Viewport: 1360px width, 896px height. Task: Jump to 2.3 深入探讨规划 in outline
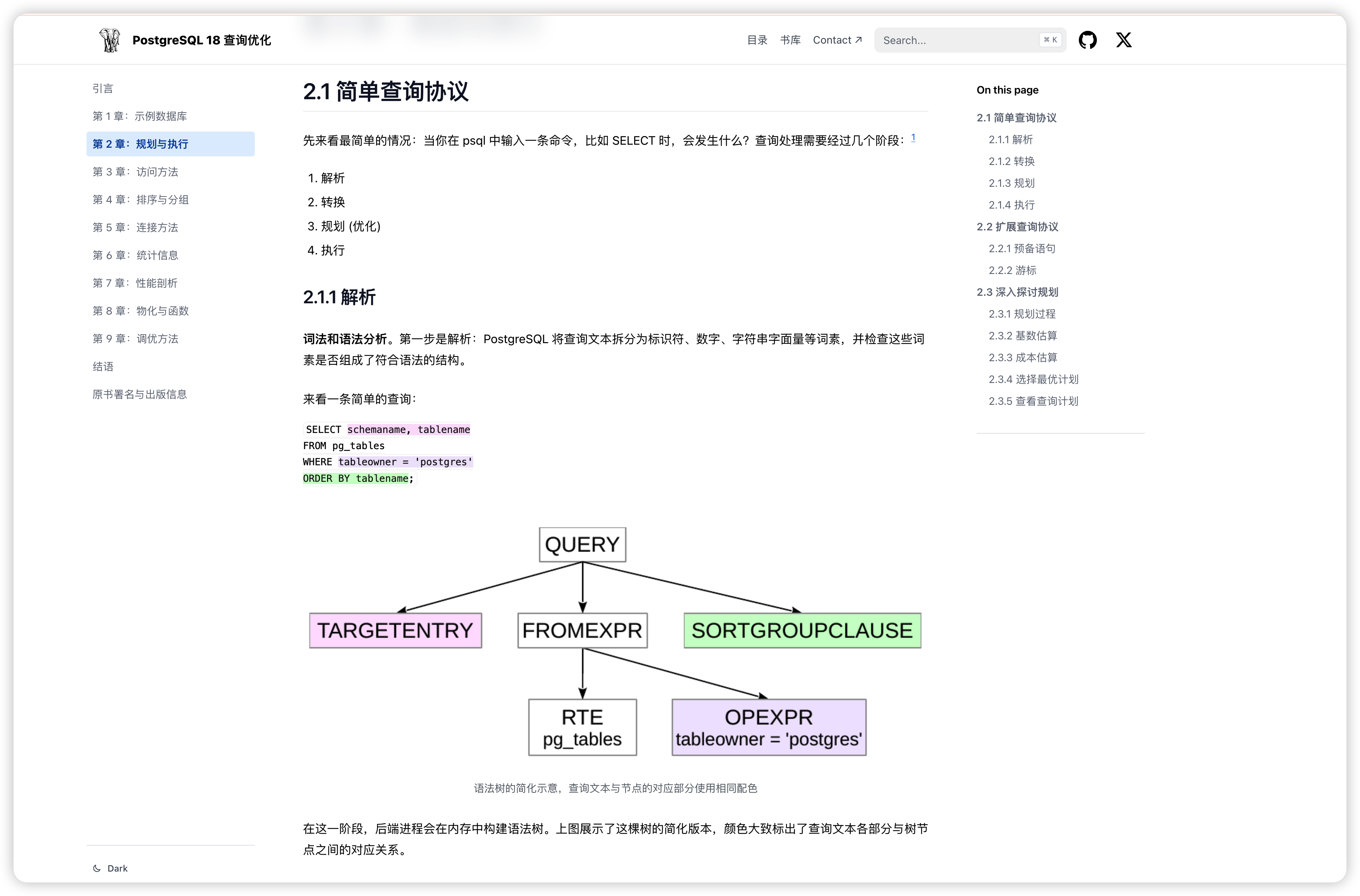(1017, 292)
